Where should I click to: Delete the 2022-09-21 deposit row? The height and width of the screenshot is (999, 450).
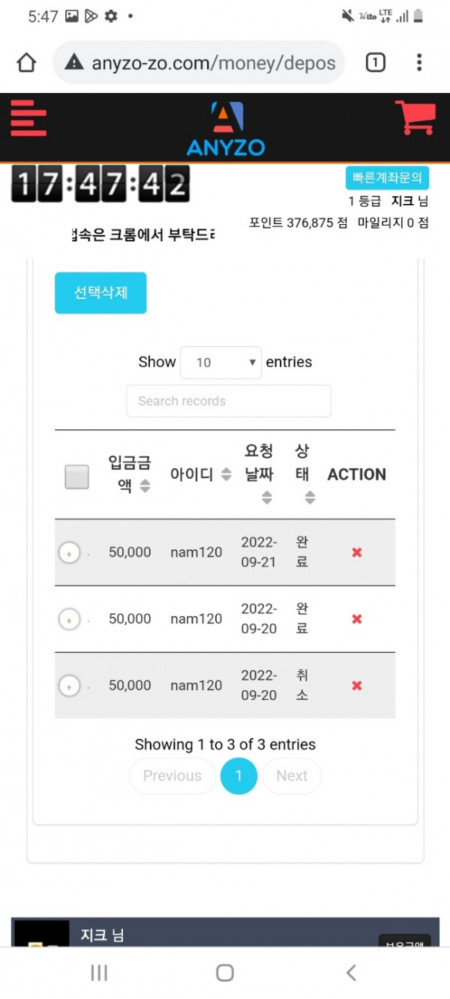click(x=357, y=552)
